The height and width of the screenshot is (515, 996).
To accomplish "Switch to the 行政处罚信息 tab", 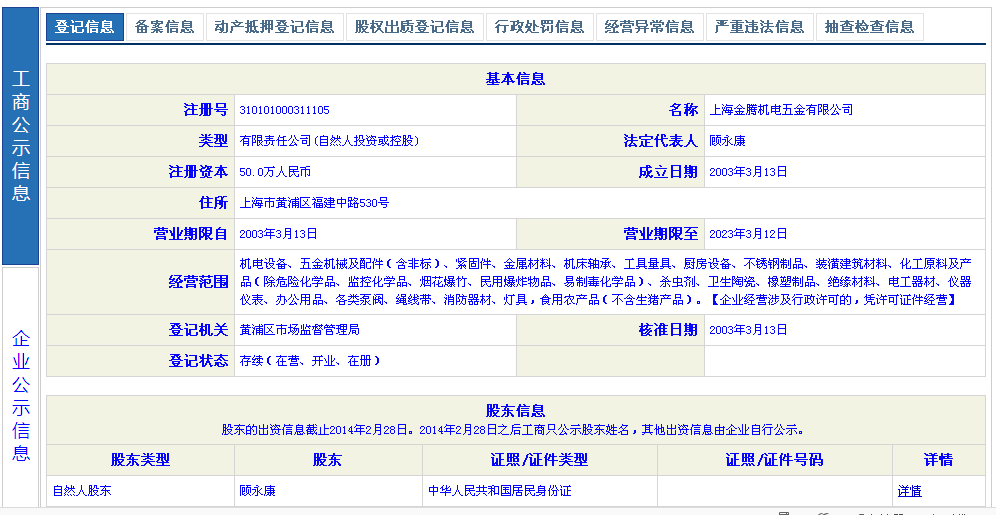I will coord(539,27).
